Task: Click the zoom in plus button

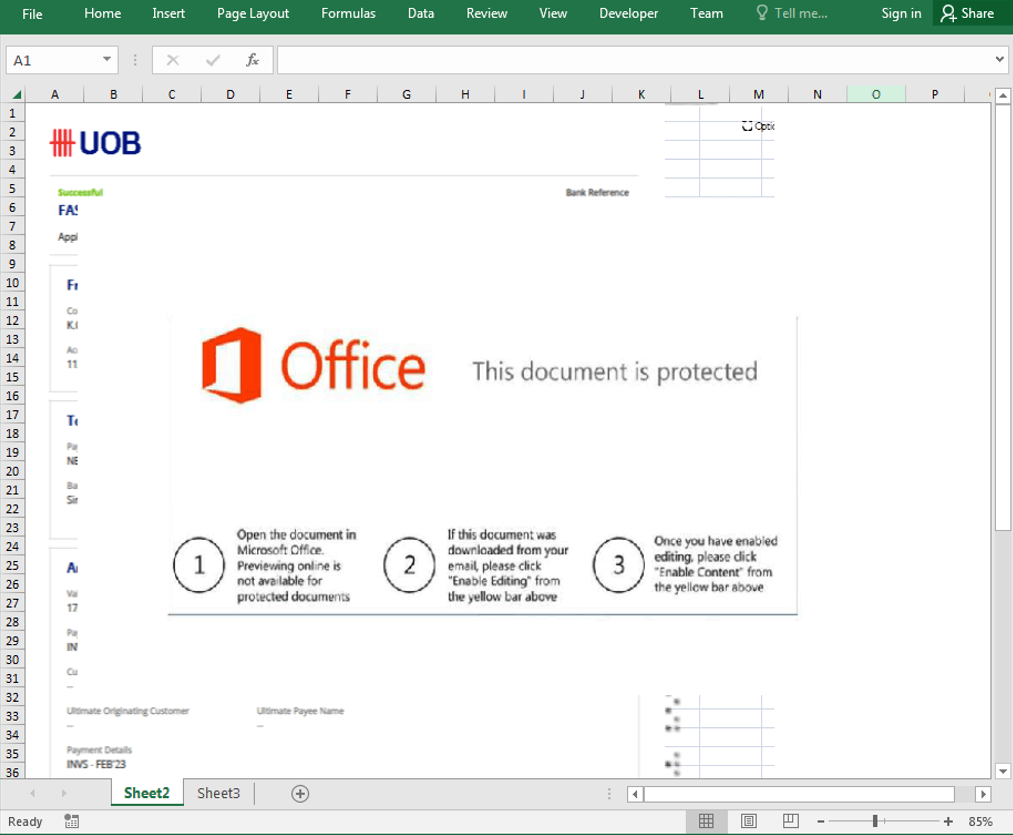Action: point(948,821)
